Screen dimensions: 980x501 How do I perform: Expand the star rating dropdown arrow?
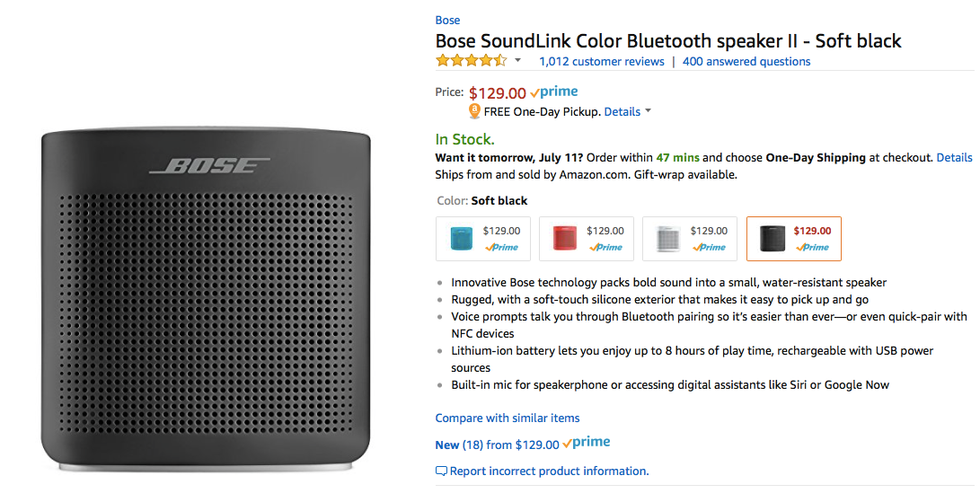pyautogui.click(x=518, y=61)
